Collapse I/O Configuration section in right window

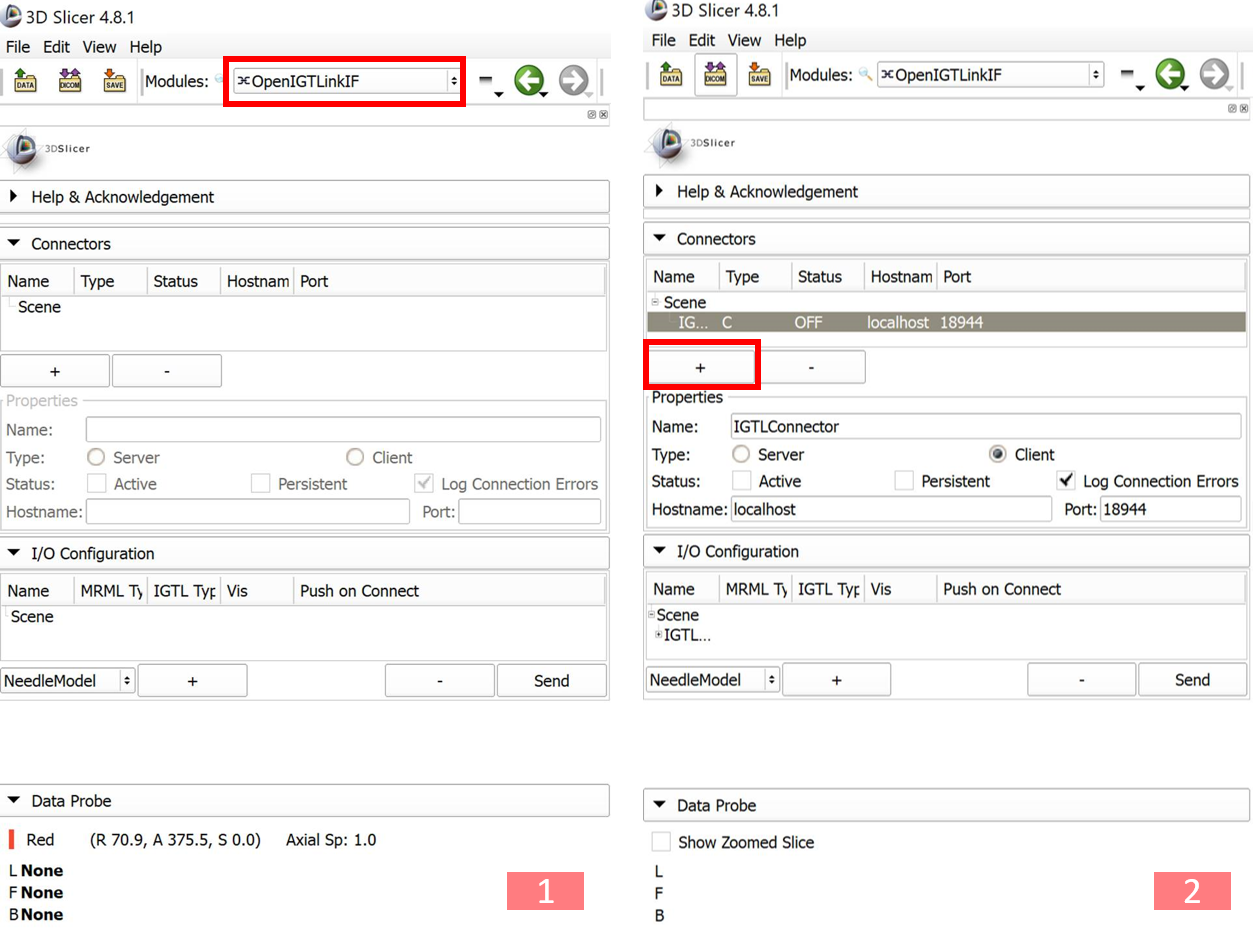coord(947,551)
